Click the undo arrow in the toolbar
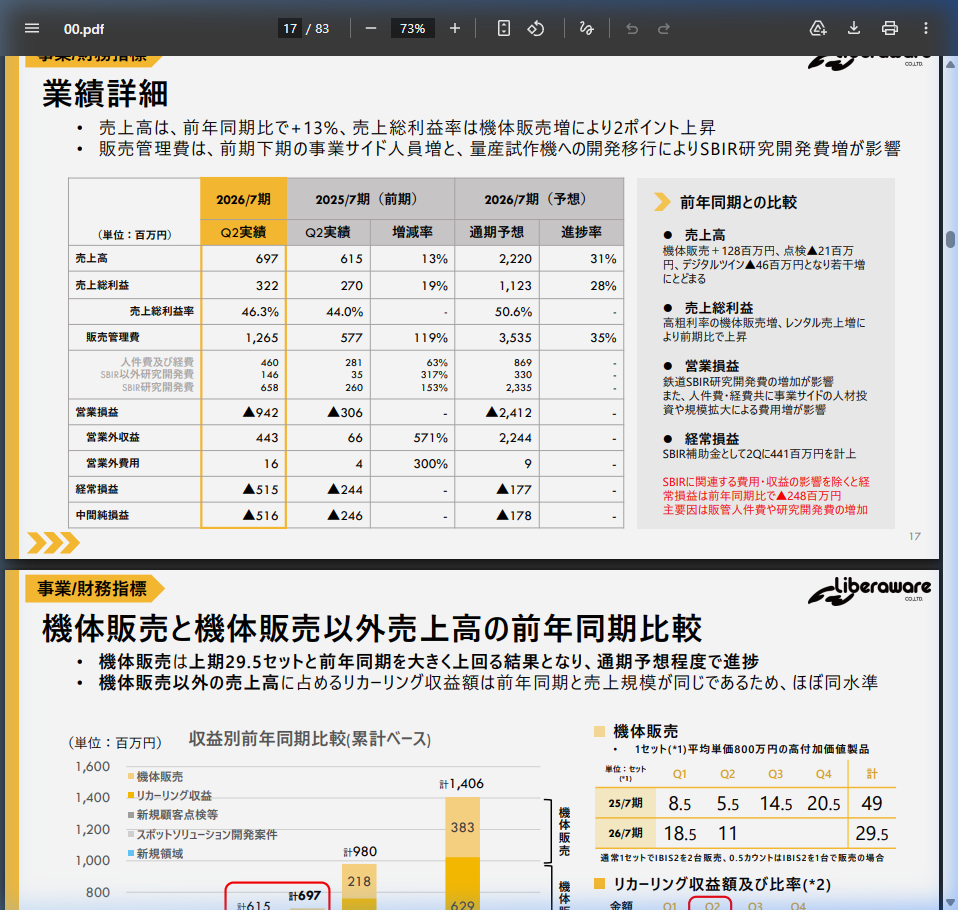This screenshot has width=958, height=910. pos(632,28)
